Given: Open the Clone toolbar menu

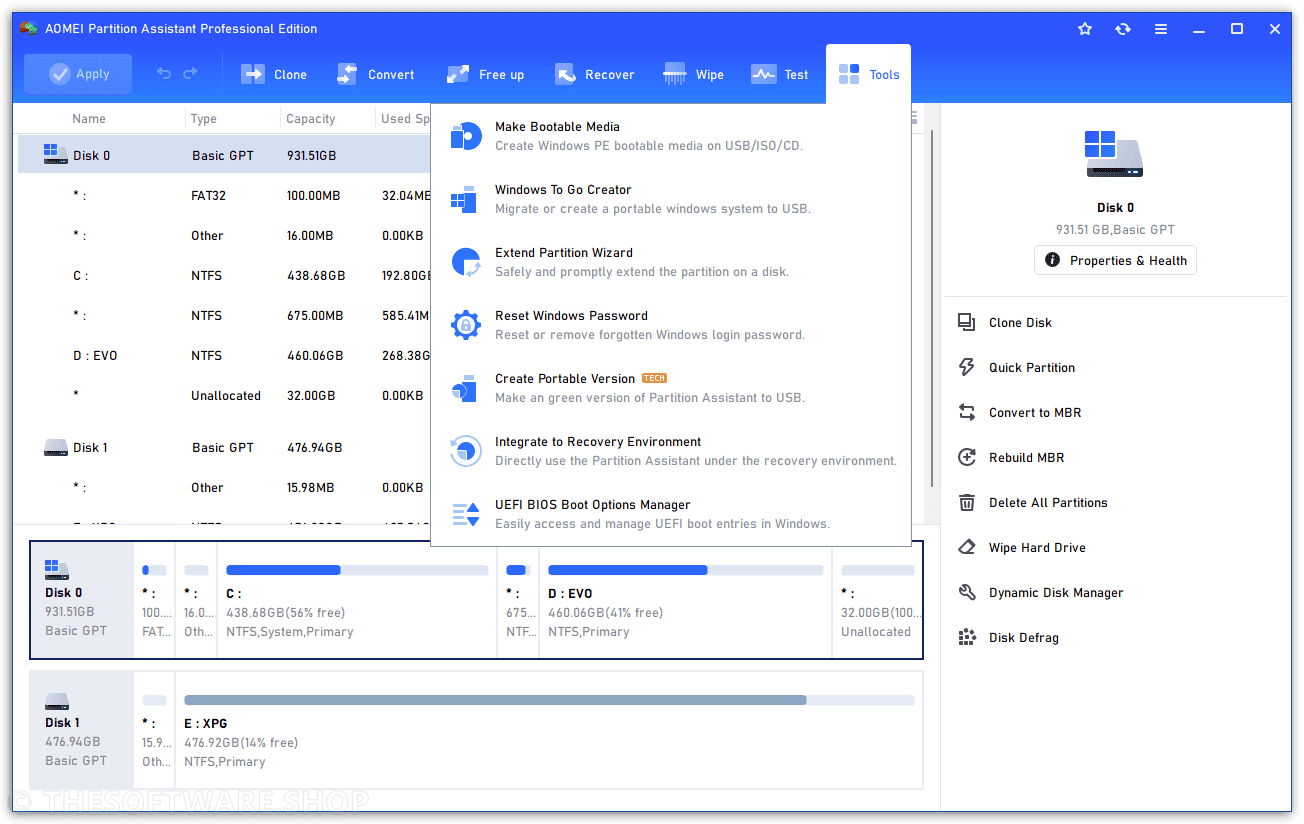Looking at the screenshot, I should pyautogui.click(x=273, y=74).
